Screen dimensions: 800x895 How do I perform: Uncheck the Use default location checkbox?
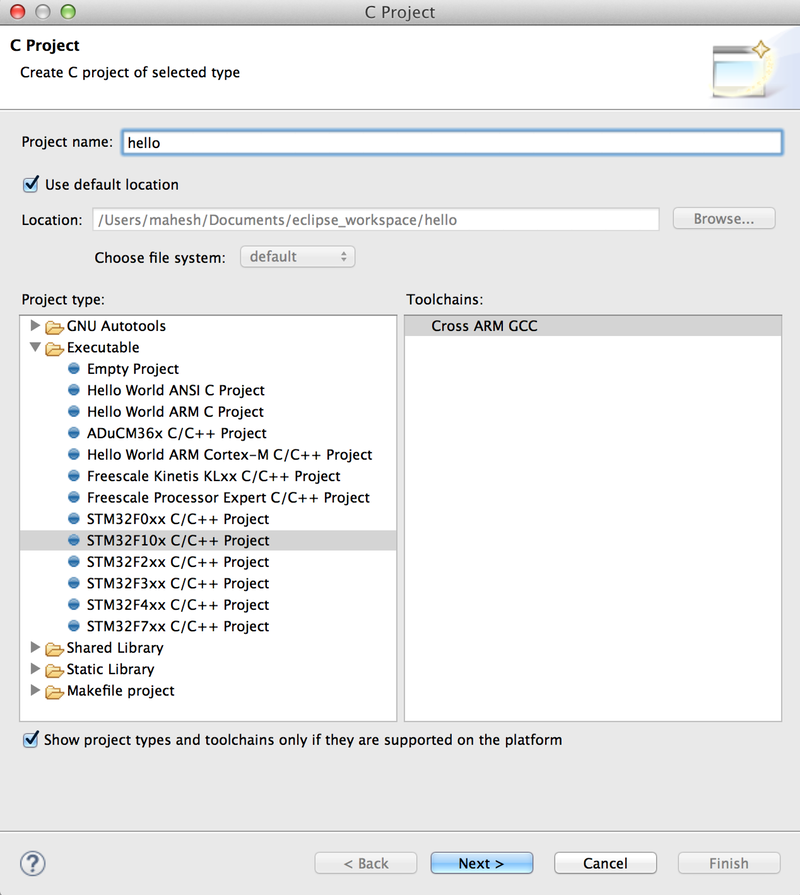[30, 184]
